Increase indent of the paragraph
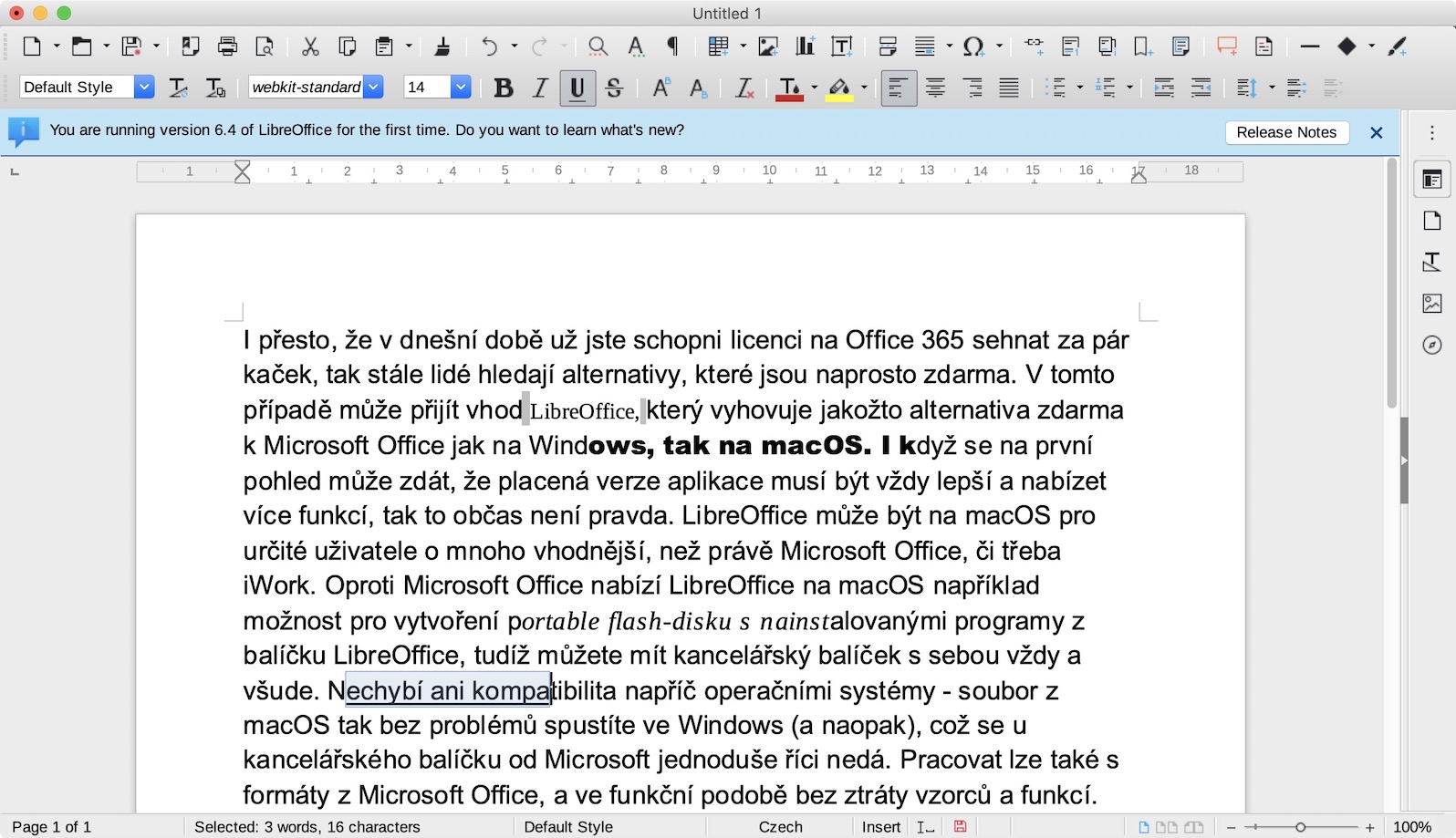This screenshot has width=1456, height=838. [x=1164, y=88]
